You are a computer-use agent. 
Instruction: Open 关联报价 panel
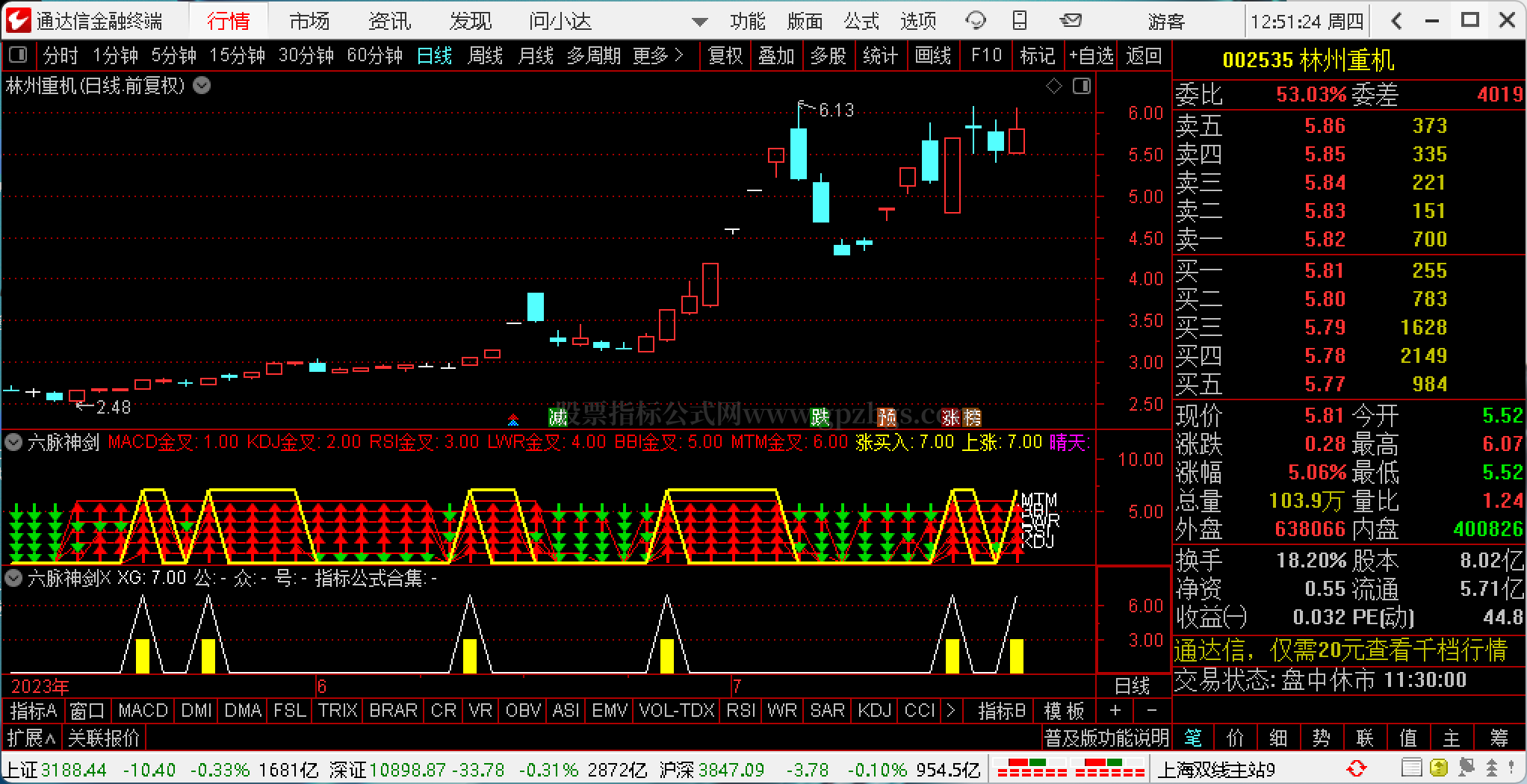104,738
